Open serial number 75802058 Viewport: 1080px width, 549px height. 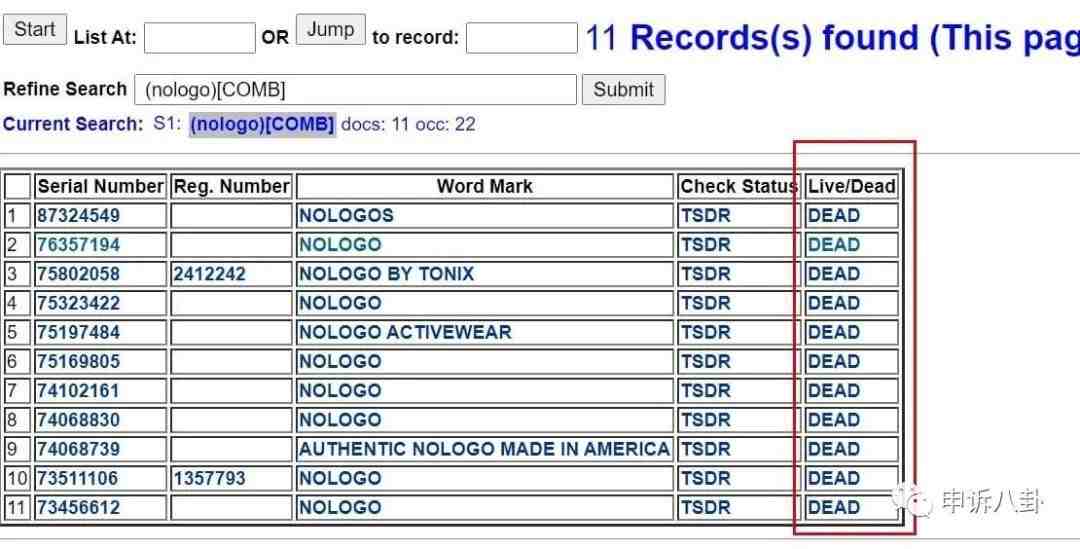[x=79, y=274]
